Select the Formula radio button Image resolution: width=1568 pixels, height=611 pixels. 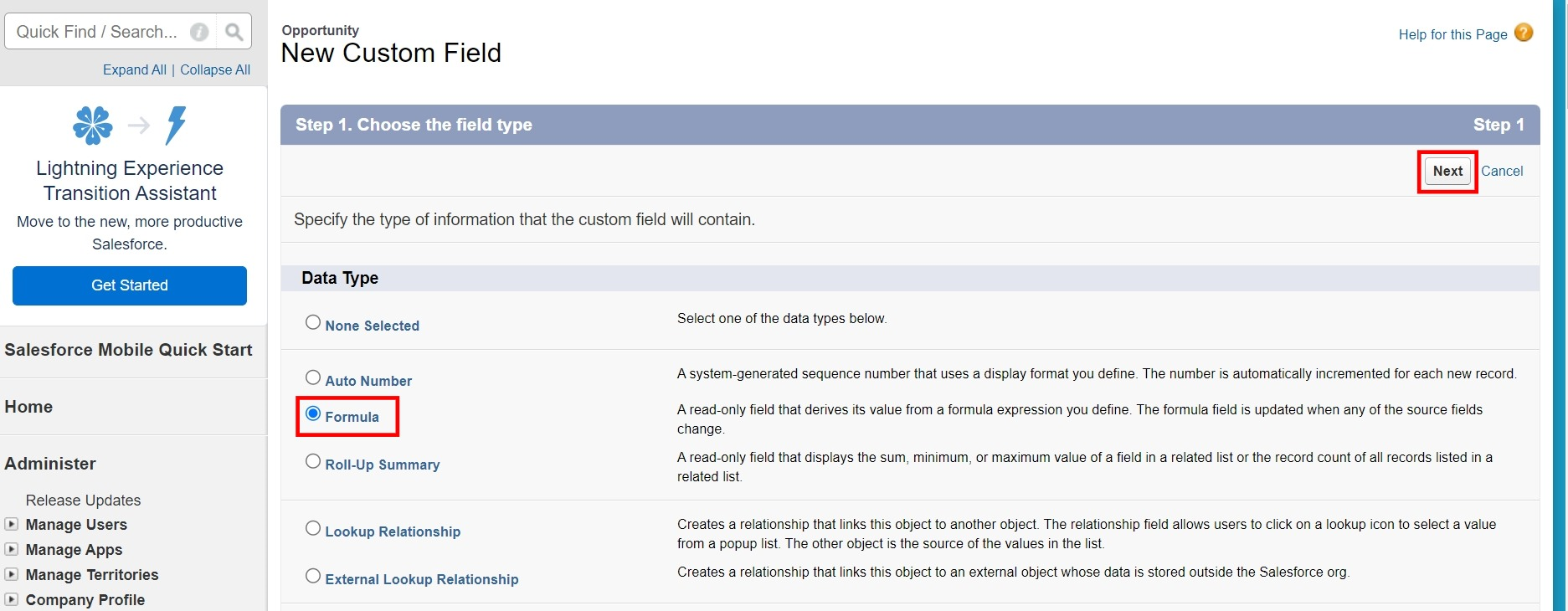[313, 413]
